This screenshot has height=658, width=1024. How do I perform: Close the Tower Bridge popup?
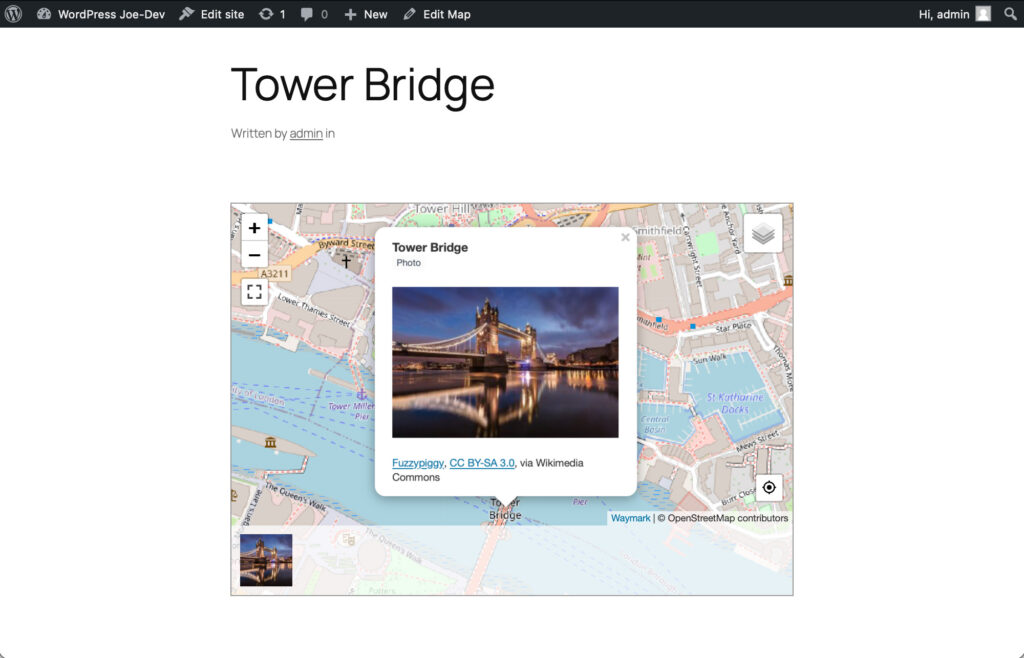pyautogui.click(x=625, y=237)
